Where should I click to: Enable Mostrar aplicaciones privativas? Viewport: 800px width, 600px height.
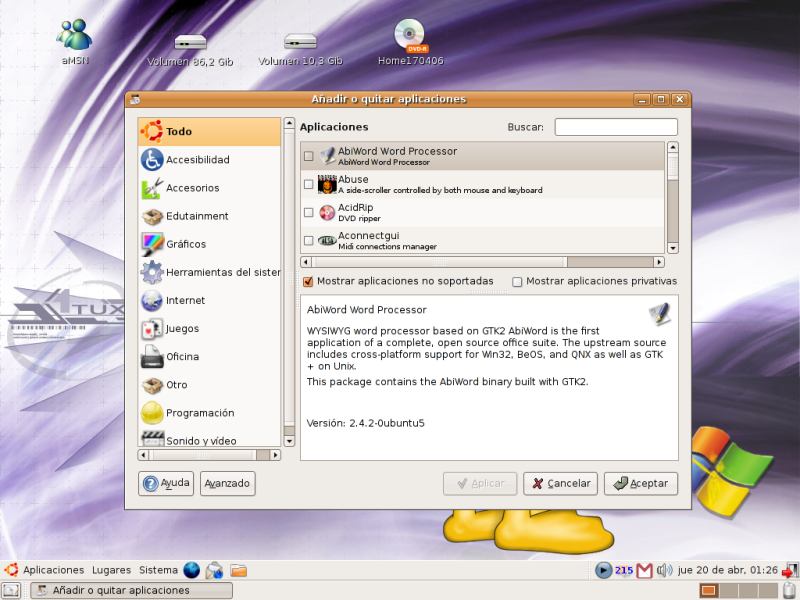click(517, 282)
